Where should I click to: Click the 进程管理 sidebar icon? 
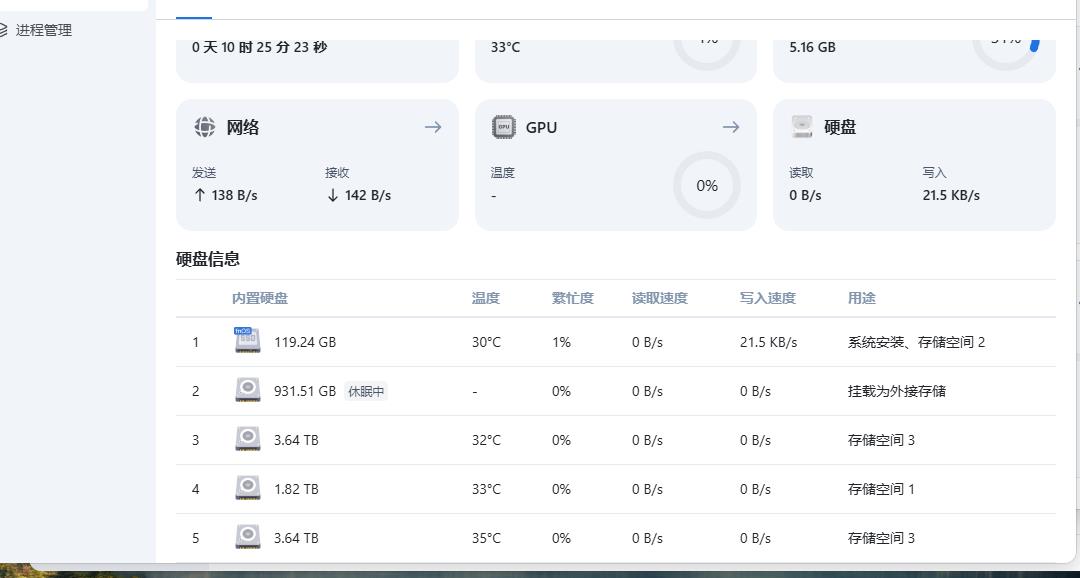tap(4, 30)
